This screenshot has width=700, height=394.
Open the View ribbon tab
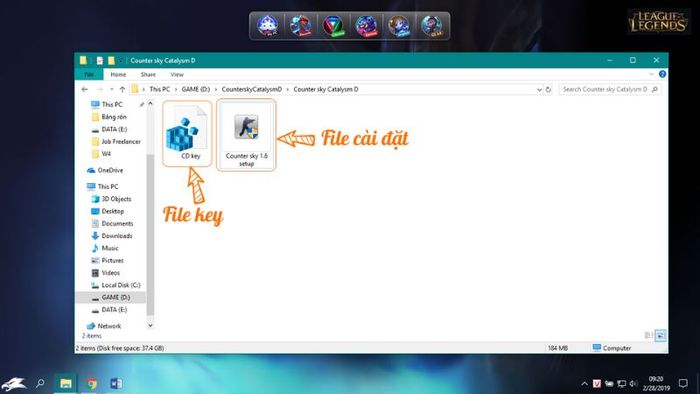(177, 75)
